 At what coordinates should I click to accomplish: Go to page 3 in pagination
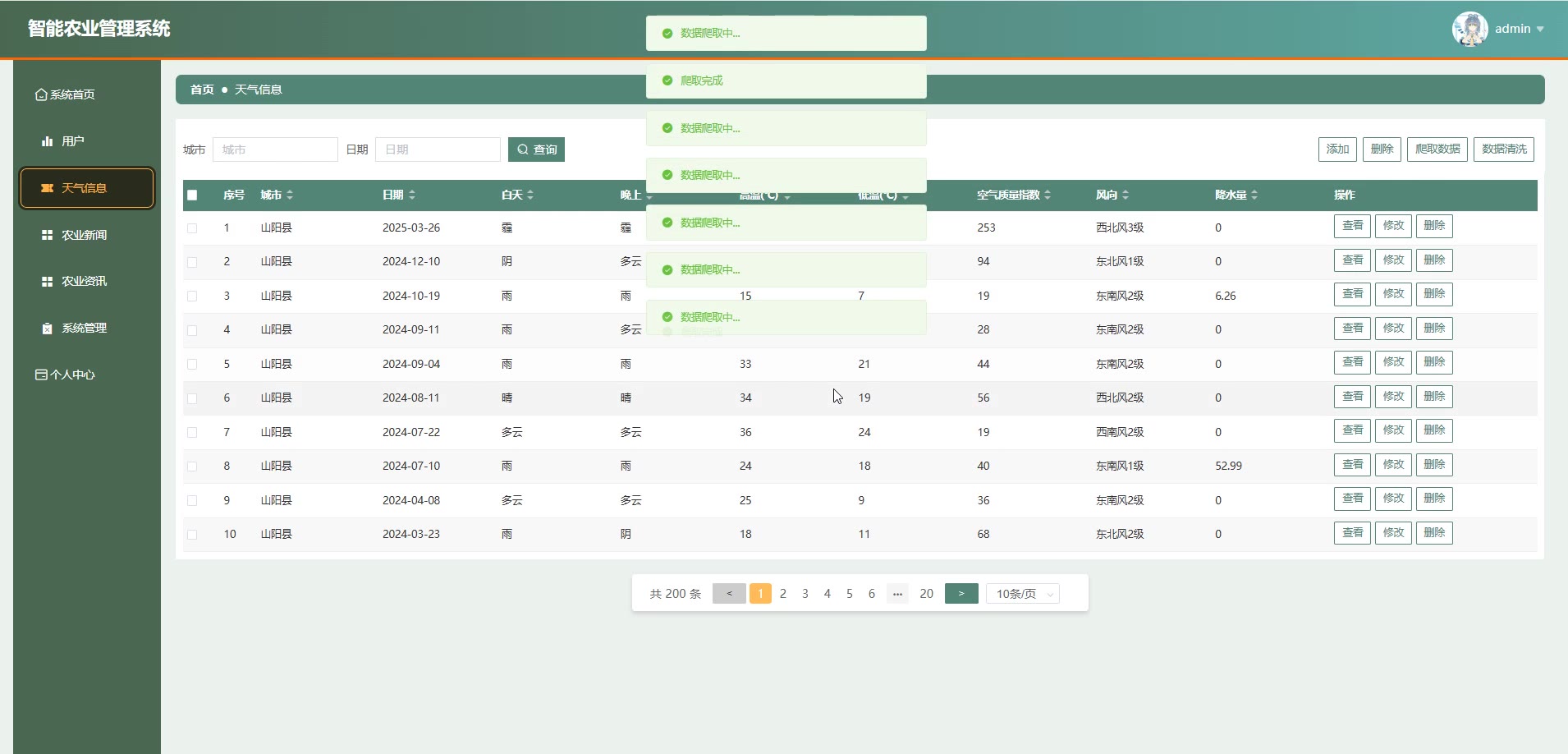[805, 594]
